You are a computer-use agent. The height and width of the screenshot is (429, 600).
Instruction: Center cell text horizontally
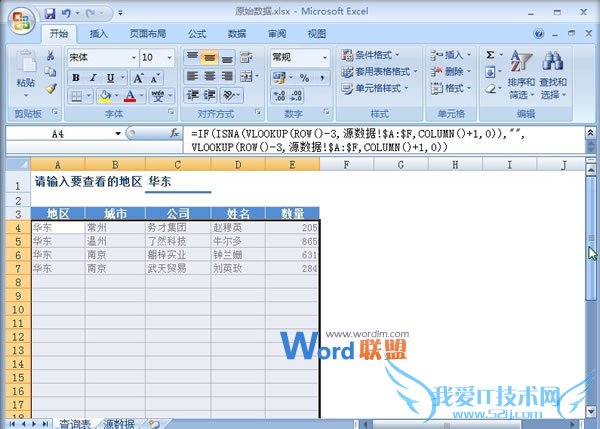click(210, 76)
